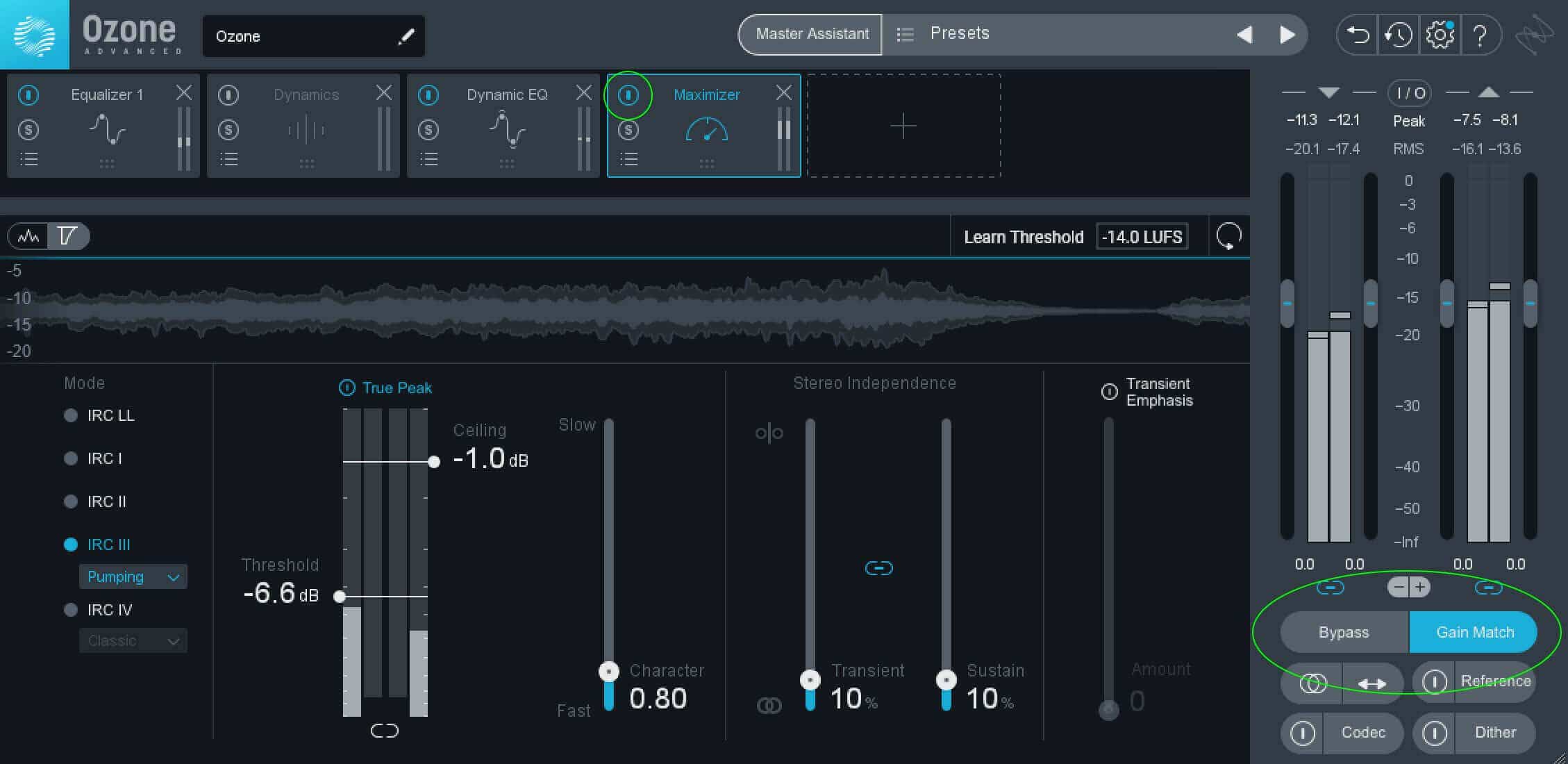Click the Reference button label
1568x764 pixels.
pos(1495,681)
